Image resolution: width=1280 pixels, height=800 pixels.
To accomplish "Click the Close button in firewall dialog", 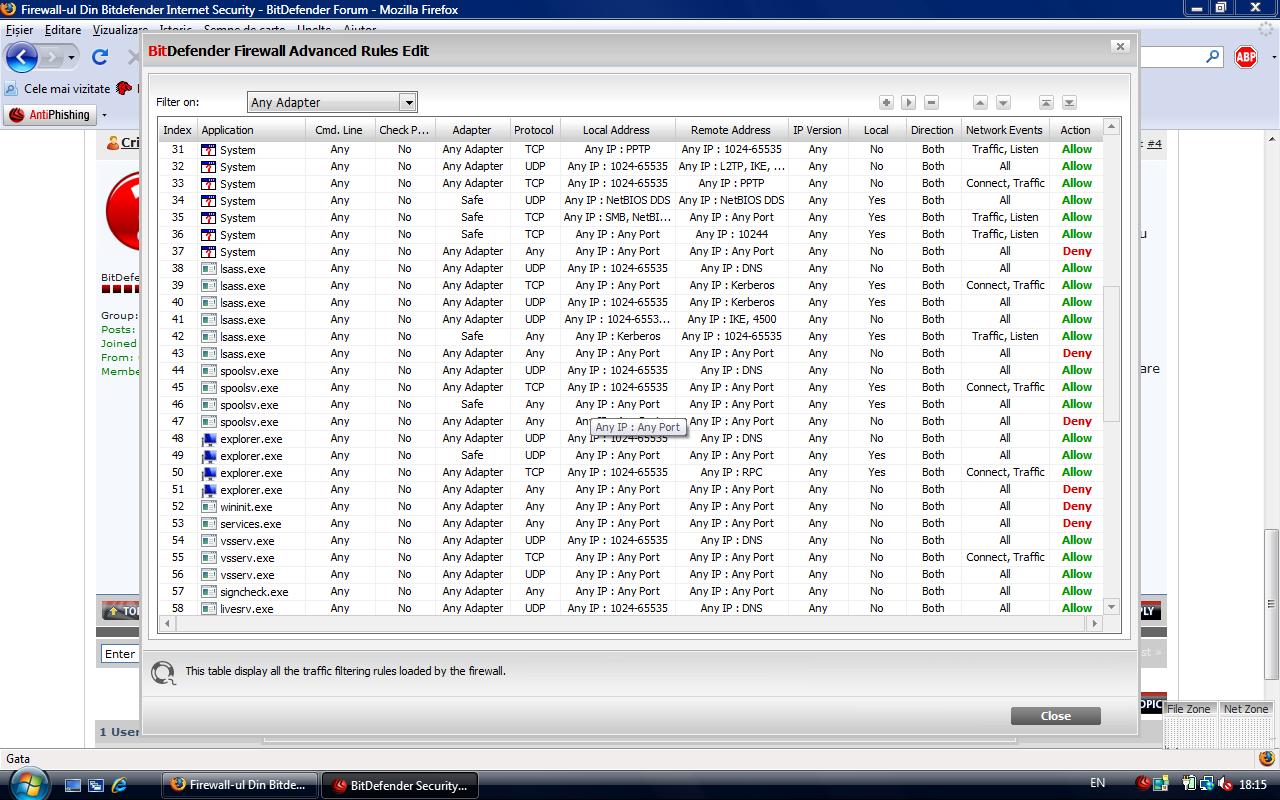I will click(x=1056, y=716).
